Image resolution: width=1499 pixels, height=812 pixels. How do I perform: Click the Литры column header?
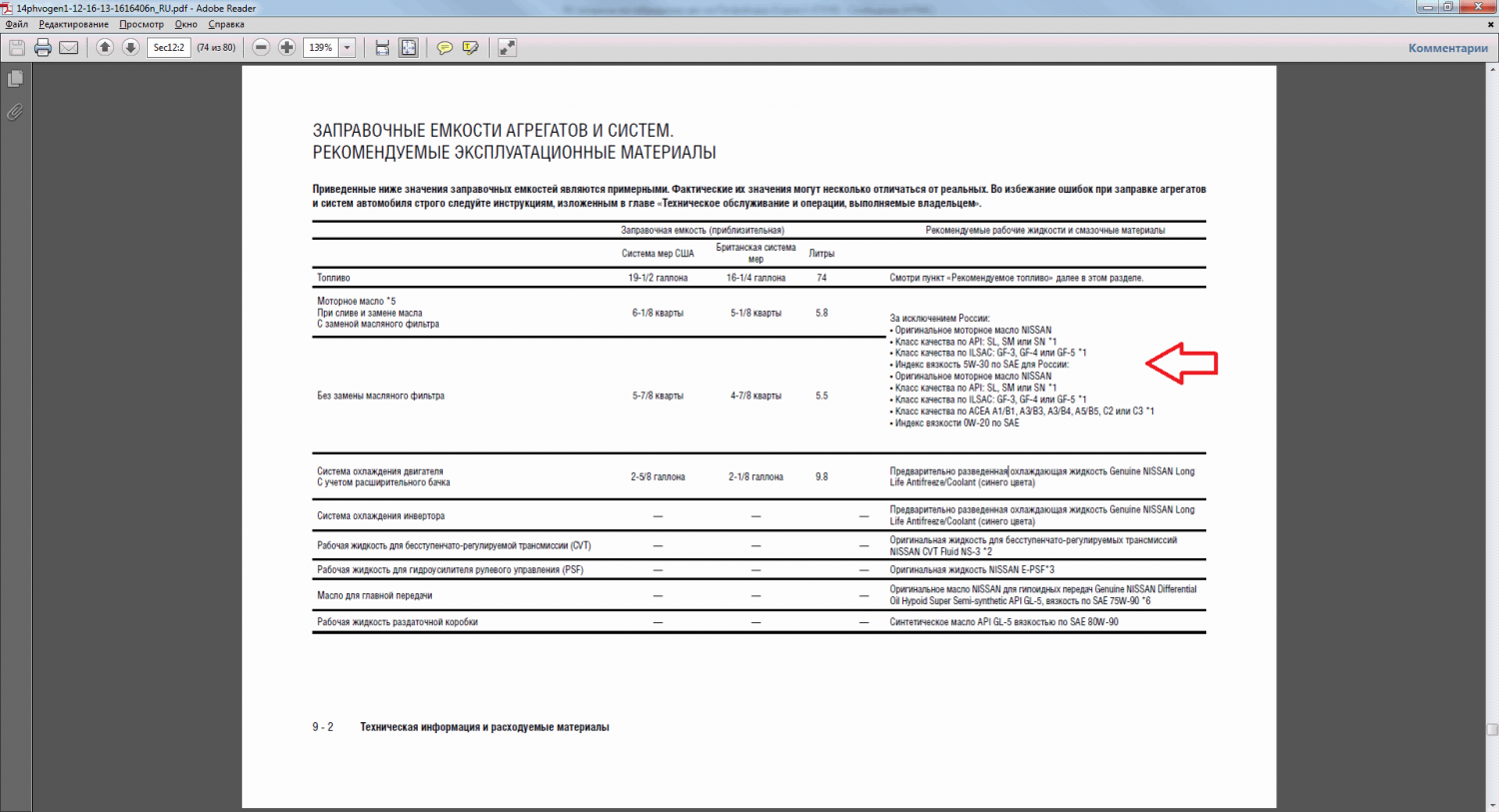click(x=821, y=254)
